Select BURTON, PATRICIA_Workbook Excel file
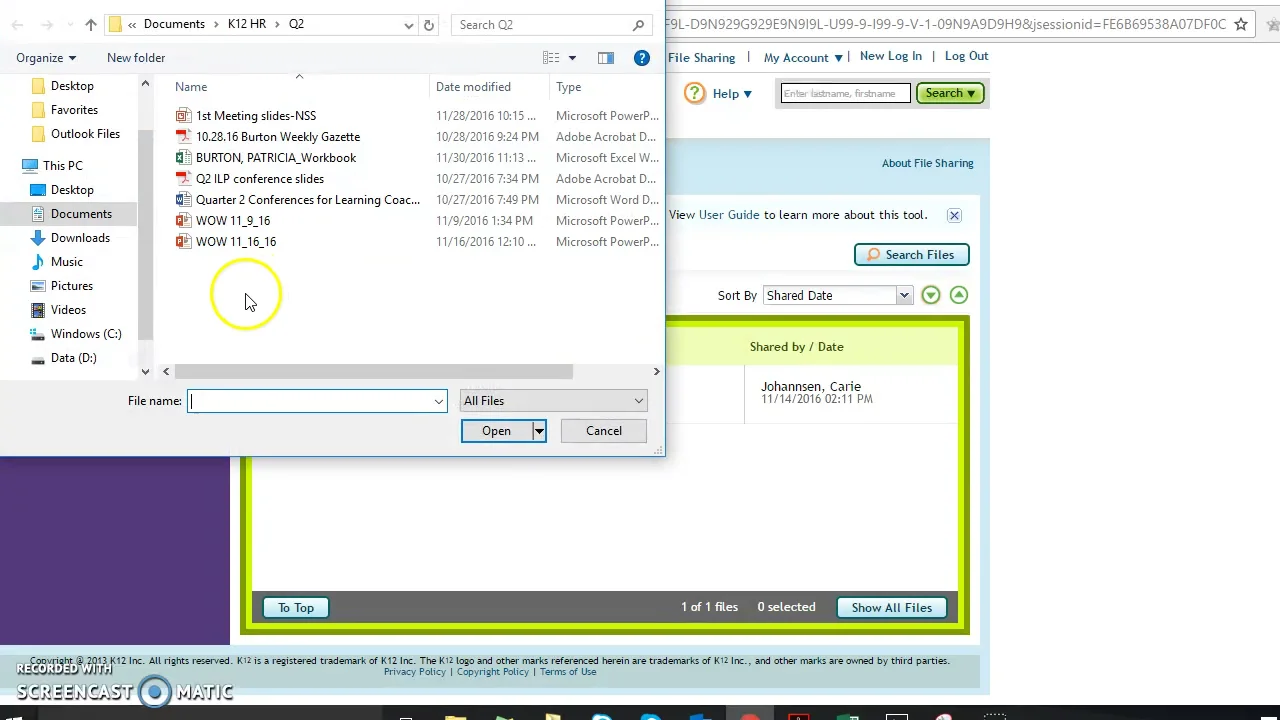Screen dimensions: 1280x720 point(276,158)
